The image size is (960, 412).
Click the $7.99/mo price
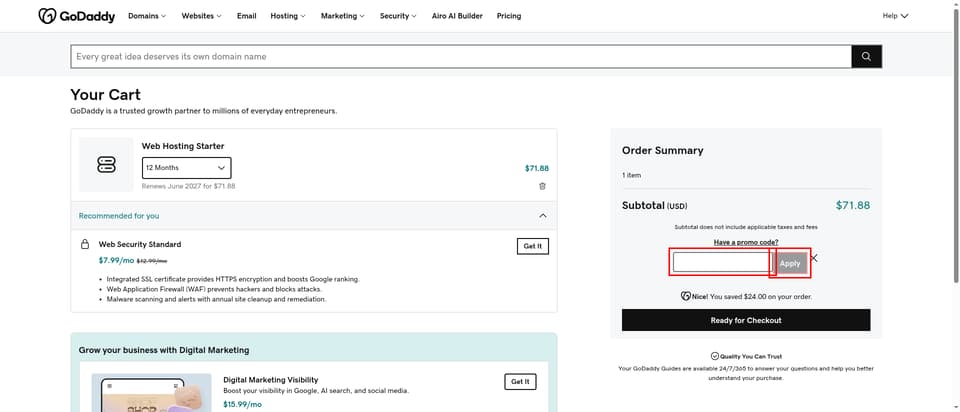[116, 260]
